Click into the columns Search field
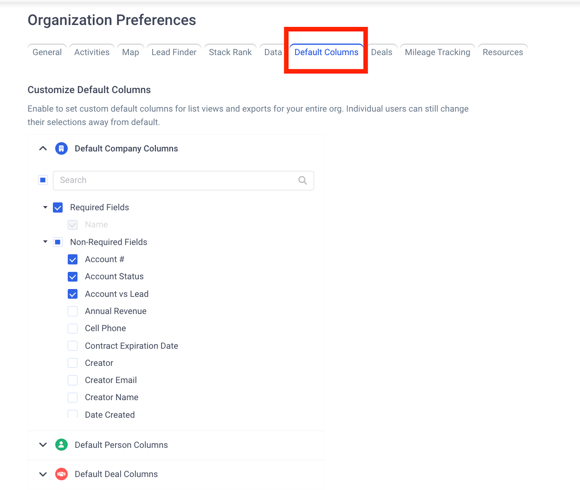Viewport: 580px width, 490px height. click(x=183, y=180)
